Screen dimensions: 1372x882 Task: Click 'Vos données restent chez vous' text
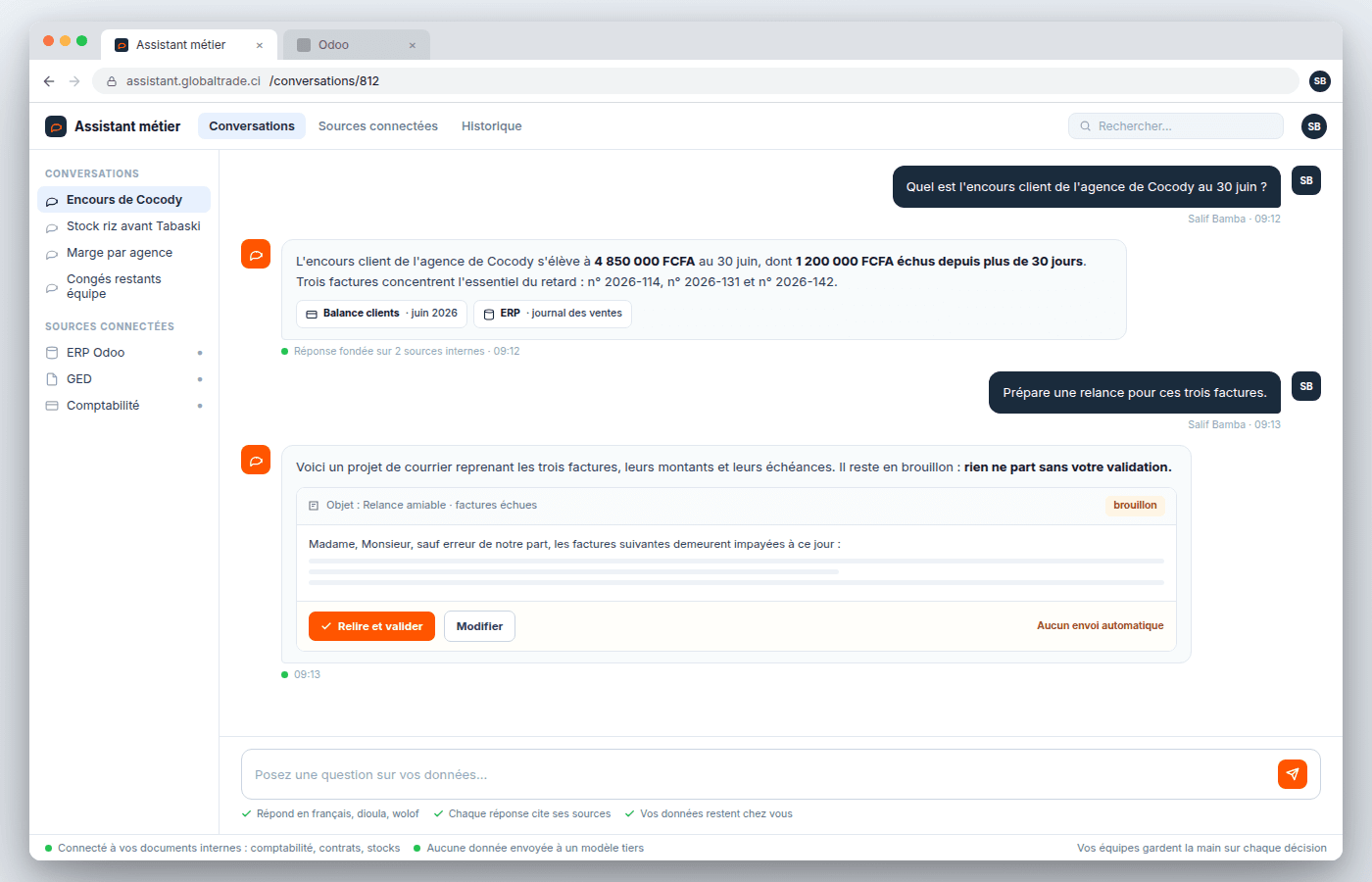[716, 814]
